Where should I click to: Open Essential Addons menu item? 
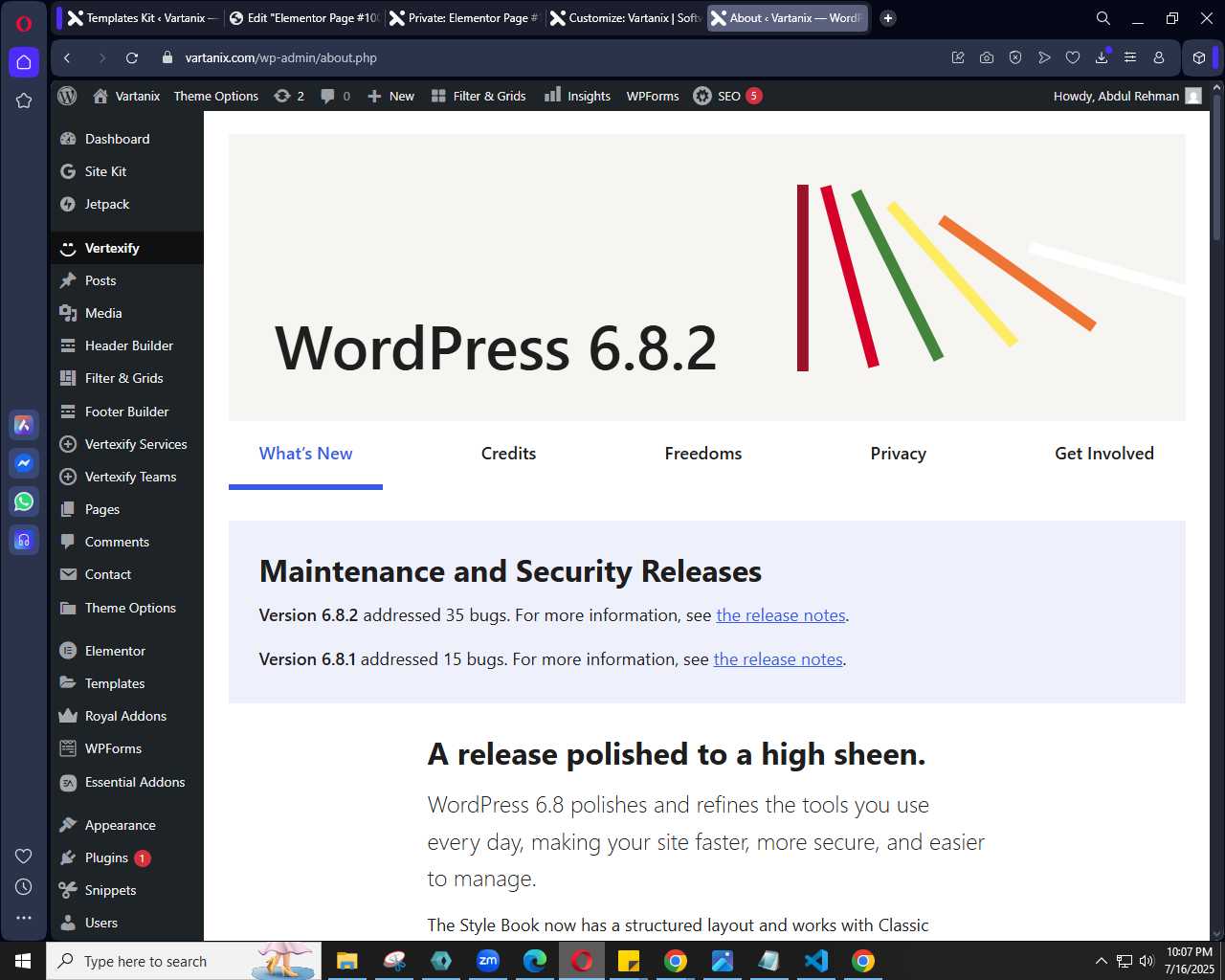126,782
